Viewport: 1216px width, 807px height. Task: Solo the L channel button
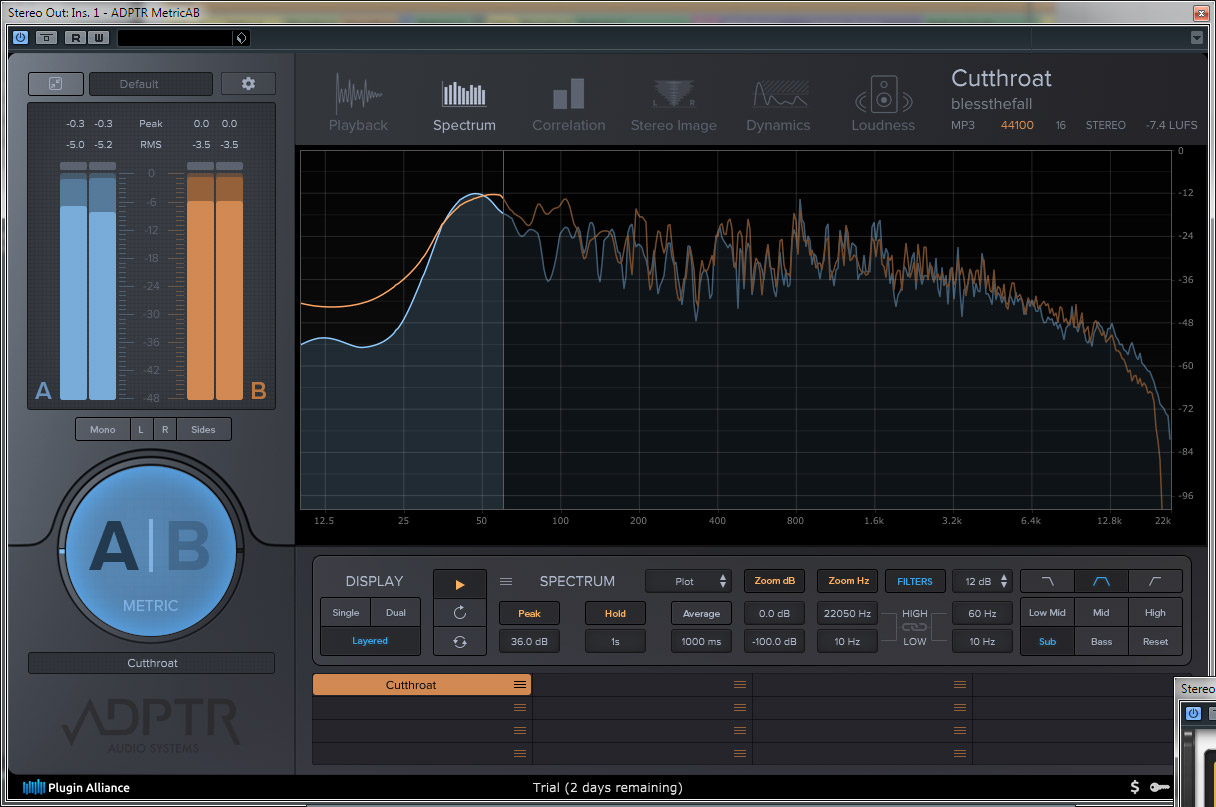(x=140, y=429)
